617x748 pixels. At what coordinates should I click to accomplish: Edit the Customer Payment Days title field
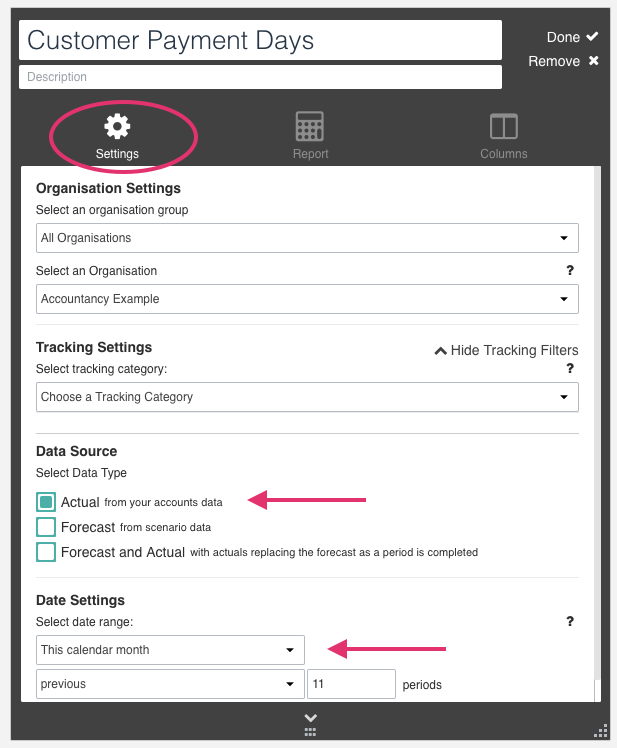(260, 40)
